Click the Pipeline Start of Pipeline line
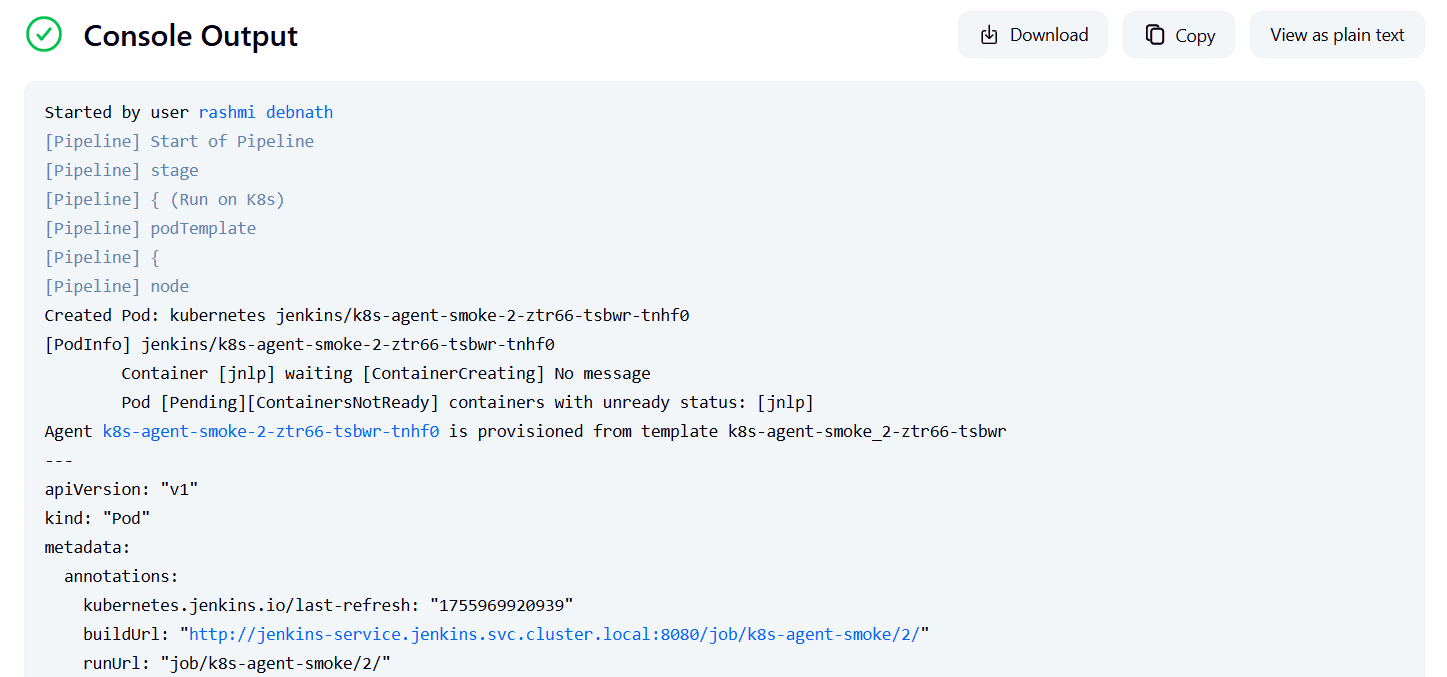The height and width of the screenshot is (677, 1447). (179, 140)
